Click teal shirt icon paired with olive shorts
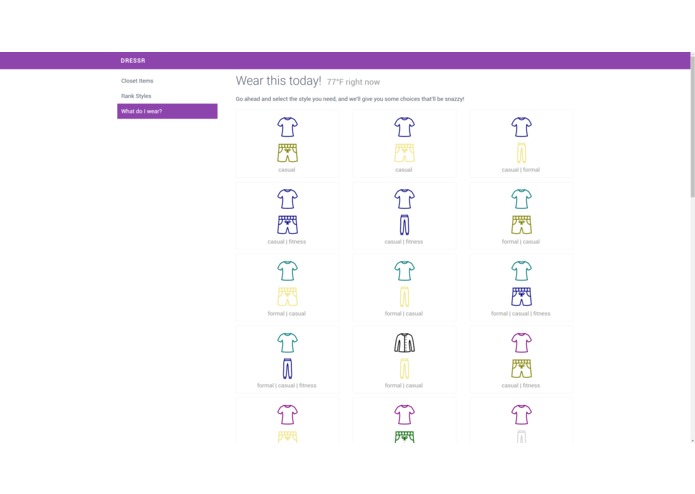Image resolution: width=695 pixels, height=494 pixels. tap(521, 199)
